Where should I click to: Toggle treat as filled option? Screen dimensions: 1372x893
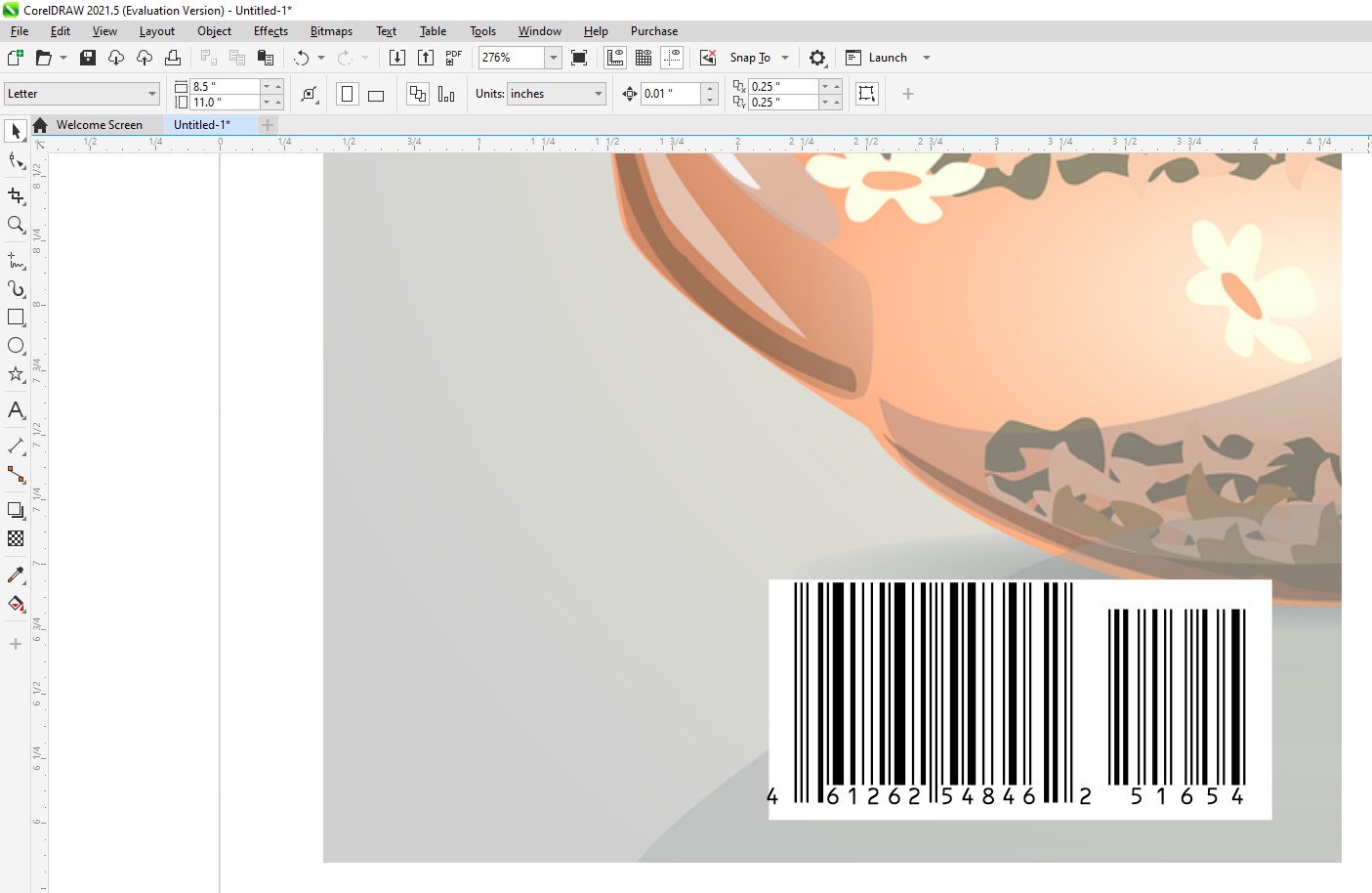pos(866,94)
